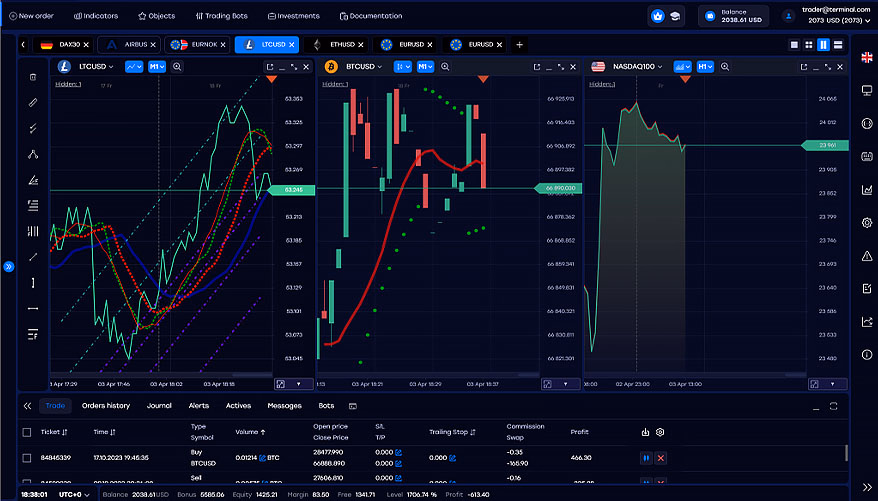Screen dimensions: 878x501
Task: Open settings gear in right sidebar
Action: [x=867, y=223]
